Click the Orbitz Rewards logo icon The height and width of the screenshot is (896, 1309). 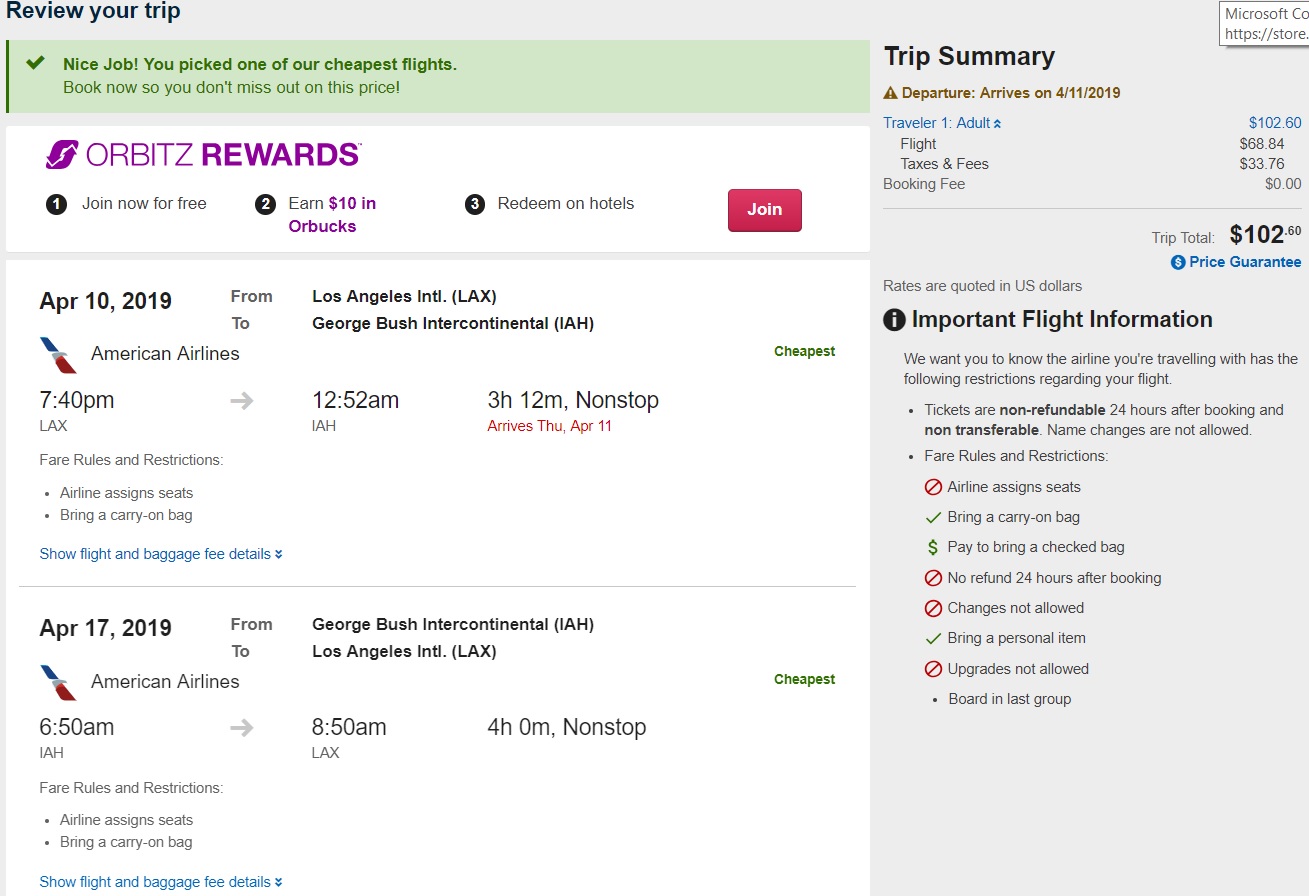click(x=62, y=155)
